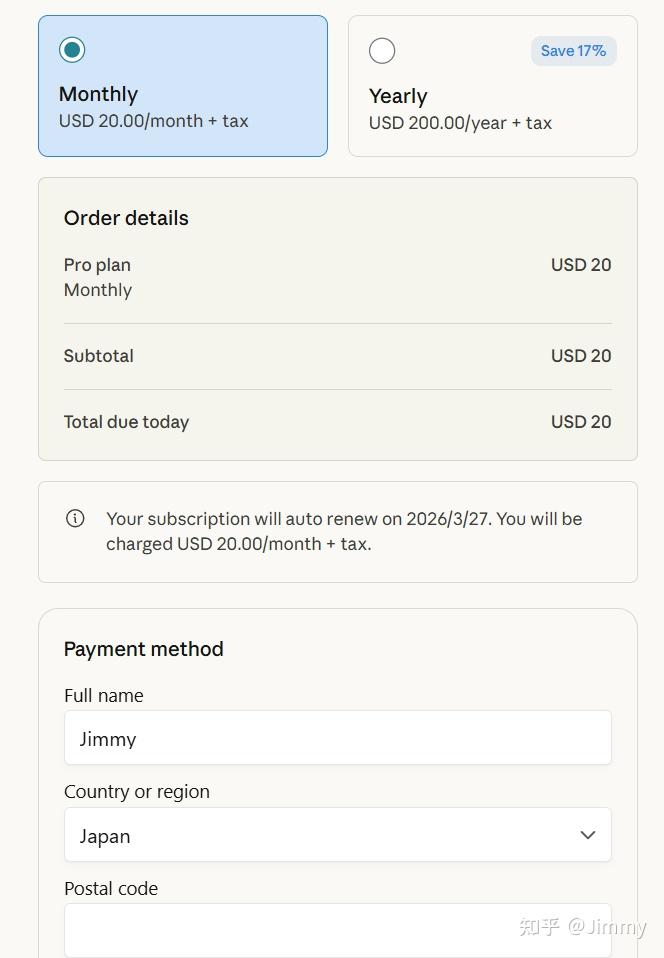Focus the Full name input field
The width and height of the screenshot is (664, 958).
tap(338, 737)
